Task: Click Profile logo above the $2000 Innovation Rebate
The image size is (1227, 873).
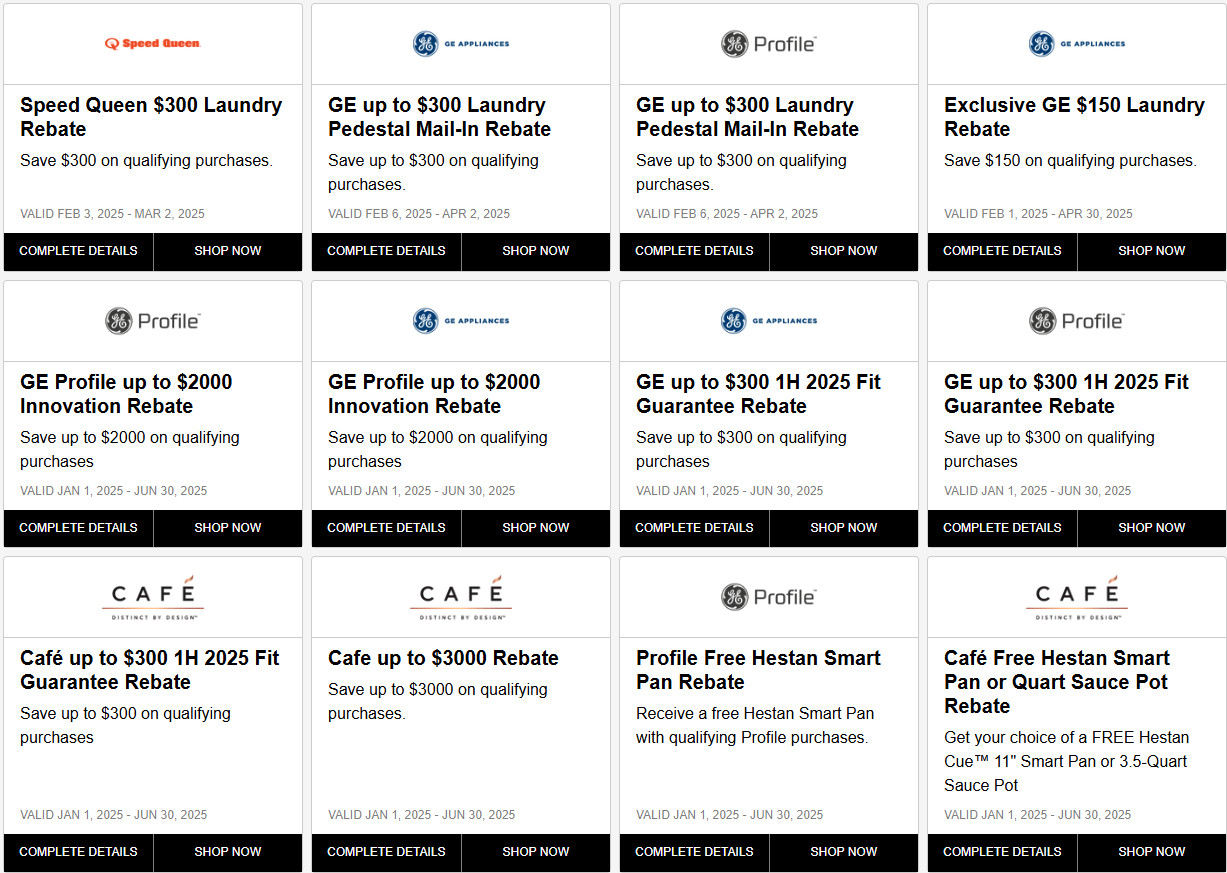Action: click(153, 321)
